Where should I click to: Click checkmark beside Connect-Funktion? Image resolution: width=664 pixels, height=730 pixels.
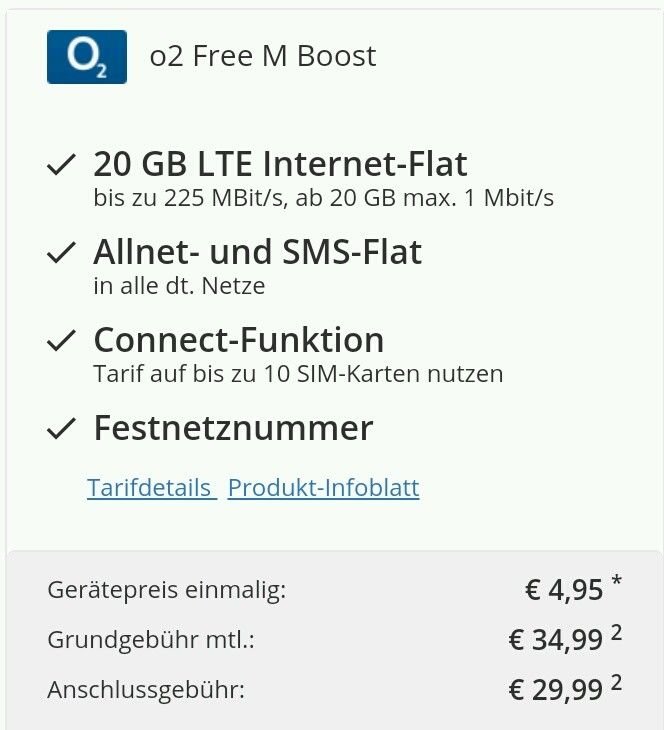[61, 340]
